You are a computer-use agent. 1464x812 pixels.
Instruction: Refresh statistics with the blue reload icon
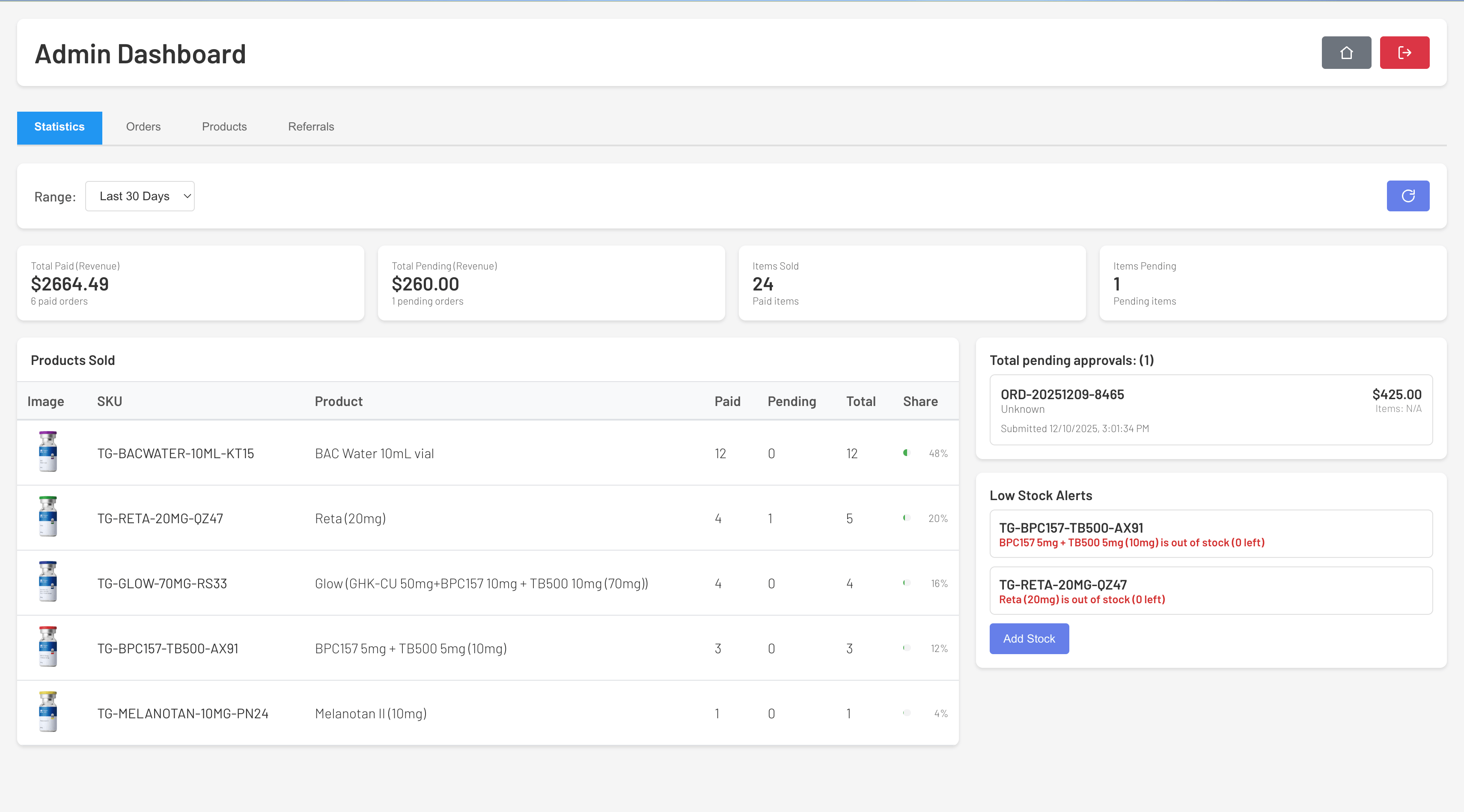coord(1408,196)
